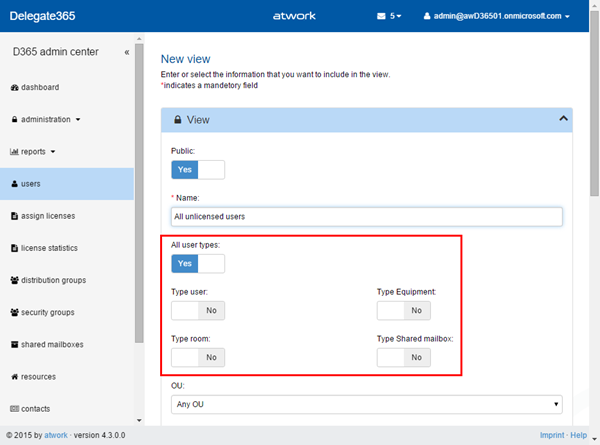The image size is (600, 445).
Task: Click the dashboard icon in sidebar
Action: tap(14, 87)
